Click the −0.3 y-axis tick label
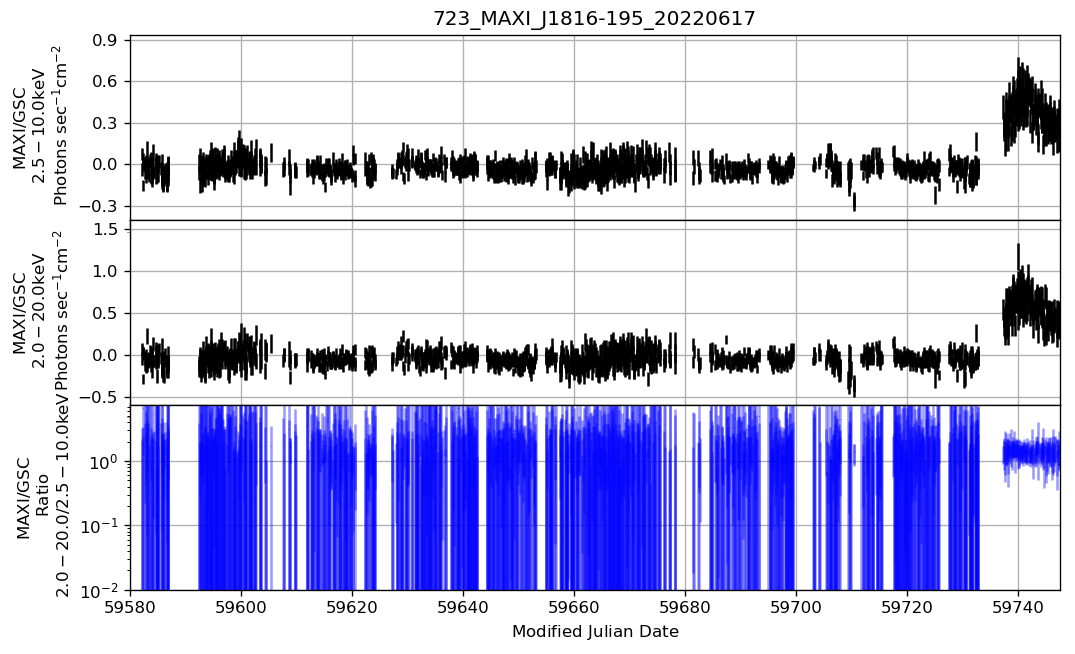The width and height of the screenshot is (1075, 654). (99, 206)
